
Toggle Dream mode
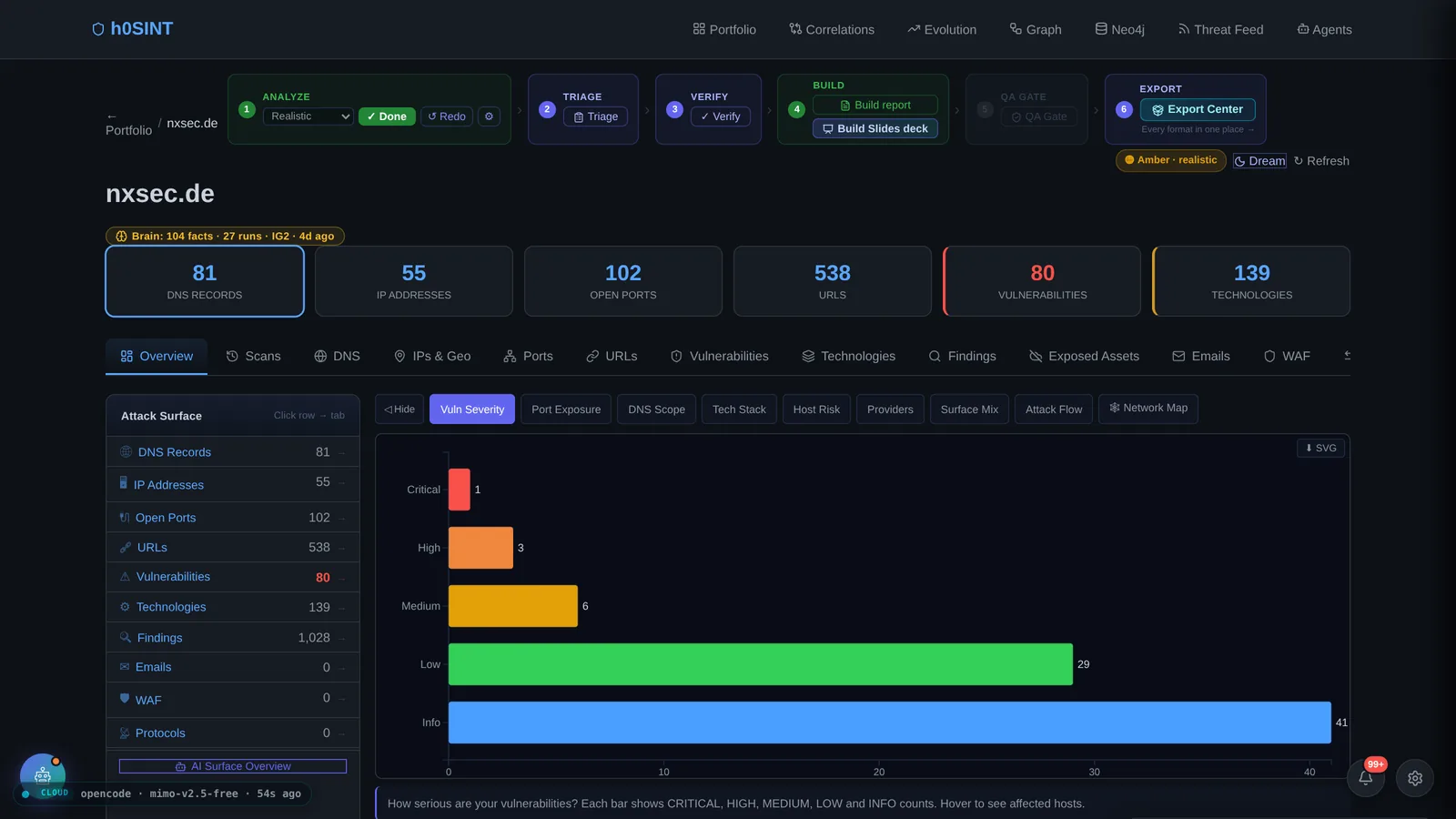pos(1259,161)
